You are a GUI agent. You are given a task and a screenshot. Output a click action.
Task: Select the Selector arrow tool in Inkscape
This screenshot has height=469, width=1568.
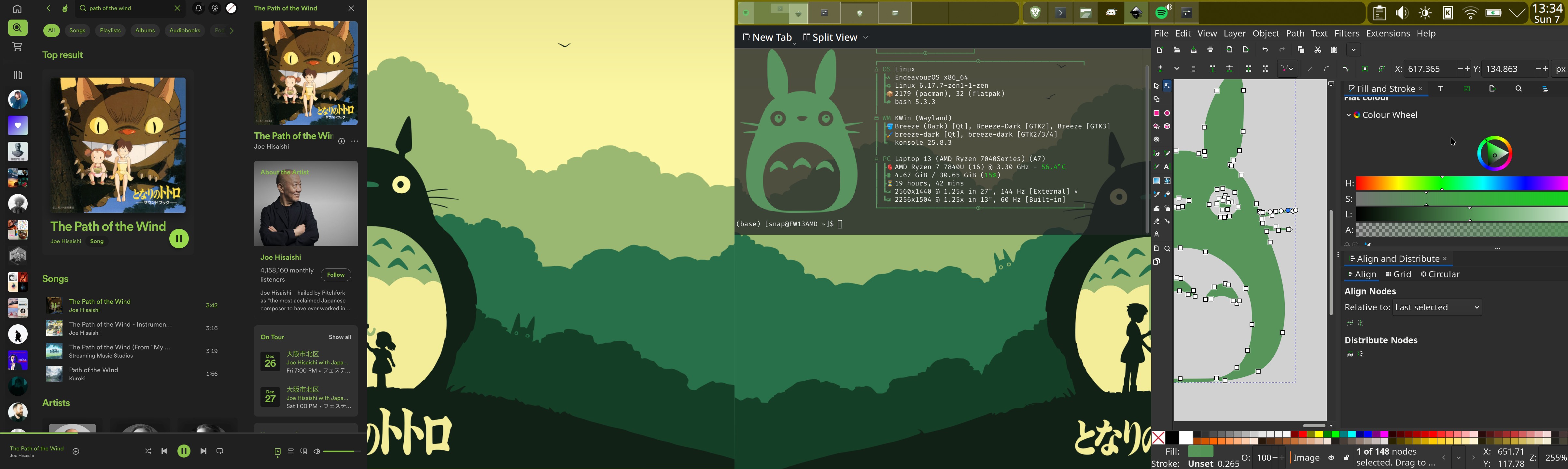coord(1156,86)
